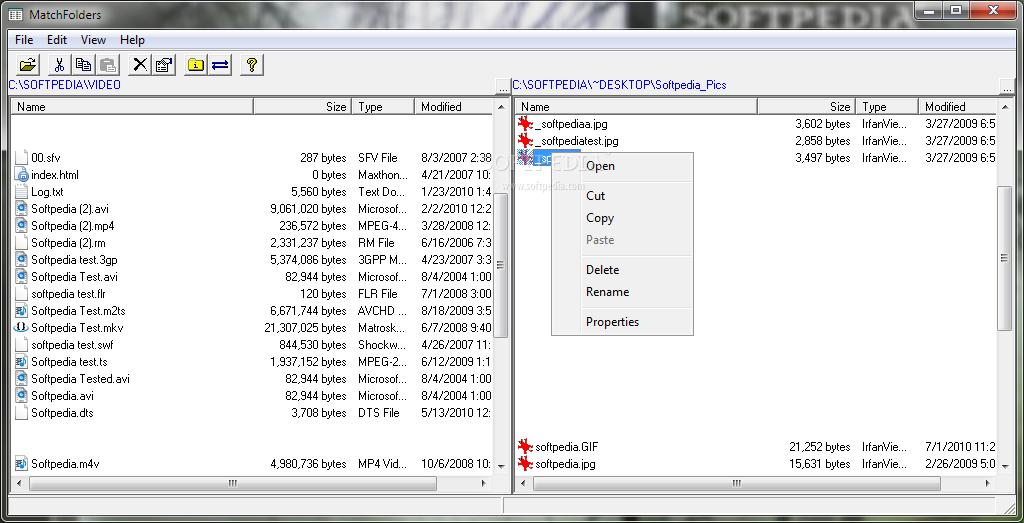Choose Cut in the context menu

(622, 196)
